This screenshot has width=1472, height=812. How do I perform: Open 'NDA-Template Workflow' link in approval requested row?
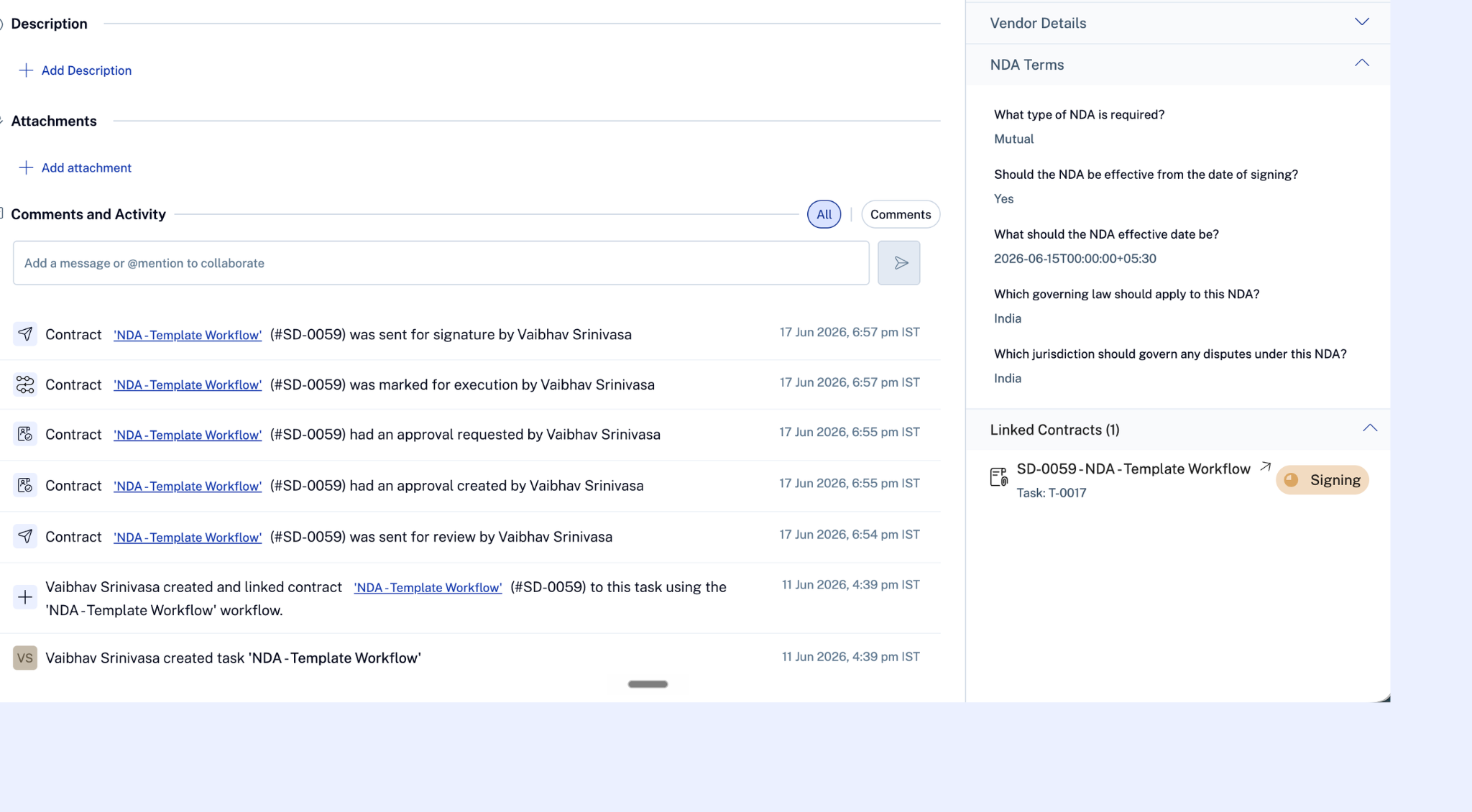[188, 435]
